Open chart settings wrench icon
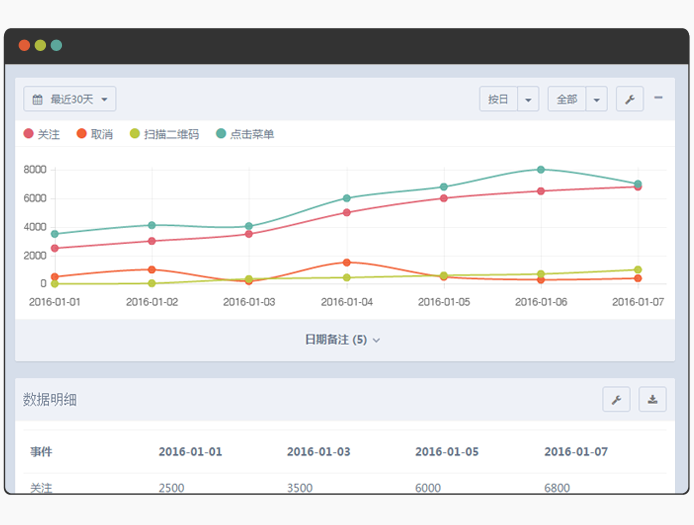 pos(630,99)
